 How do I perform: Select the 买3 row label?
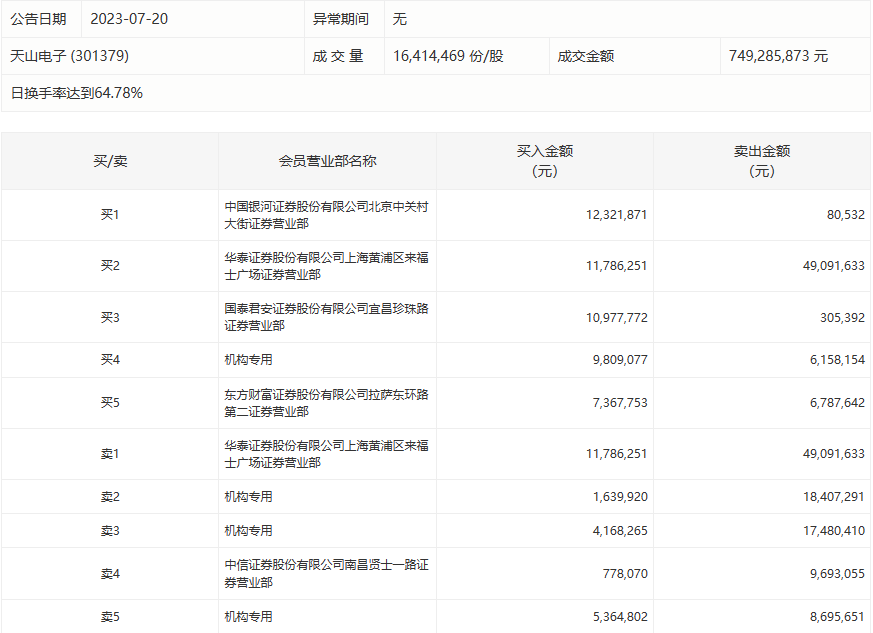[110, 317]
